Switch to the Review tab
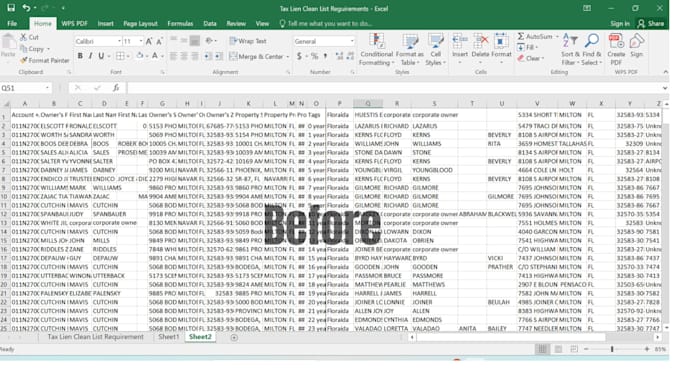680x383 pixels. click(236, 23)
